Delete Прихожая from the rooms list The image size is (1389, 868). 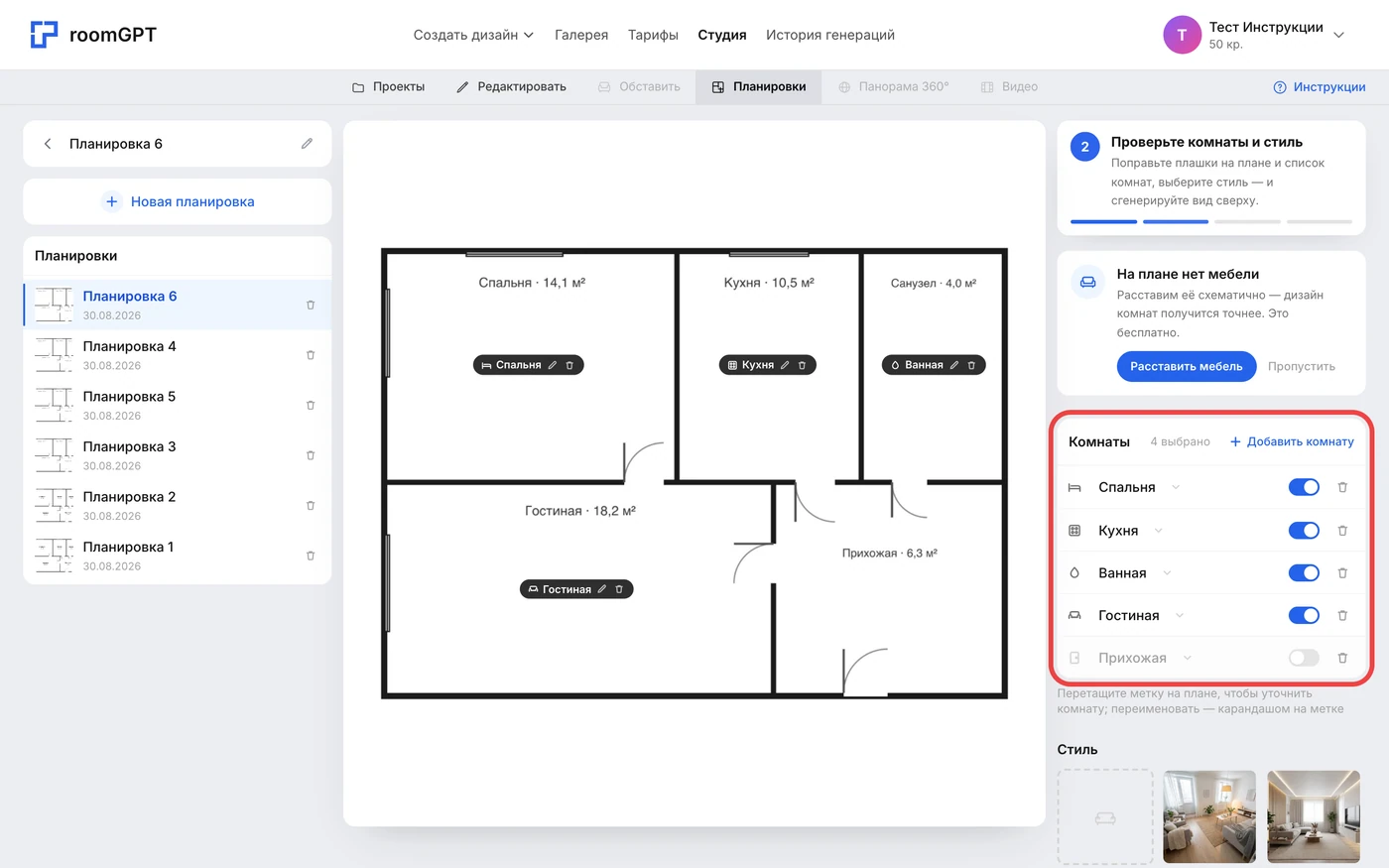click(1342, 658)
